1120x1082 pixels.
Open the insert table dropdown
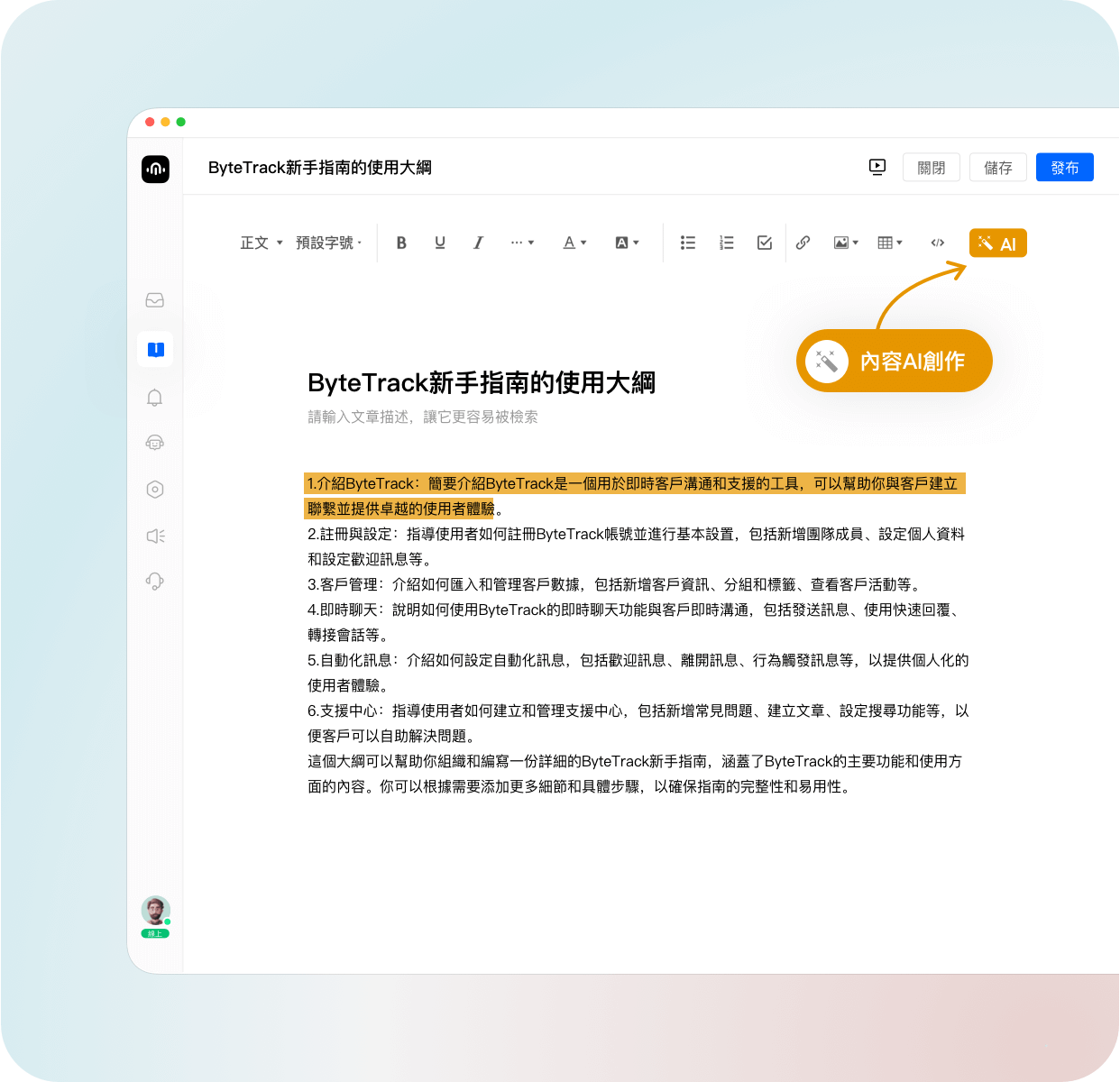point(890,243)
